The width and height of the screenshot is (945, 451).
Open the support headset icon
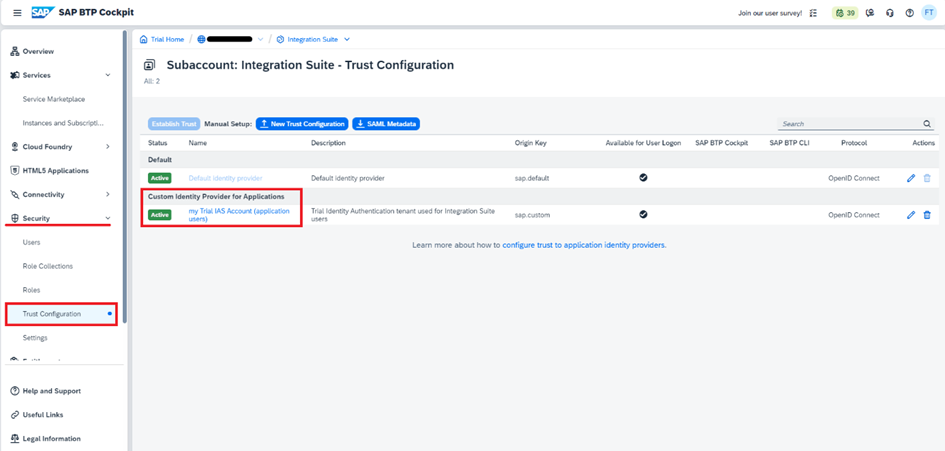pos(890,13)
